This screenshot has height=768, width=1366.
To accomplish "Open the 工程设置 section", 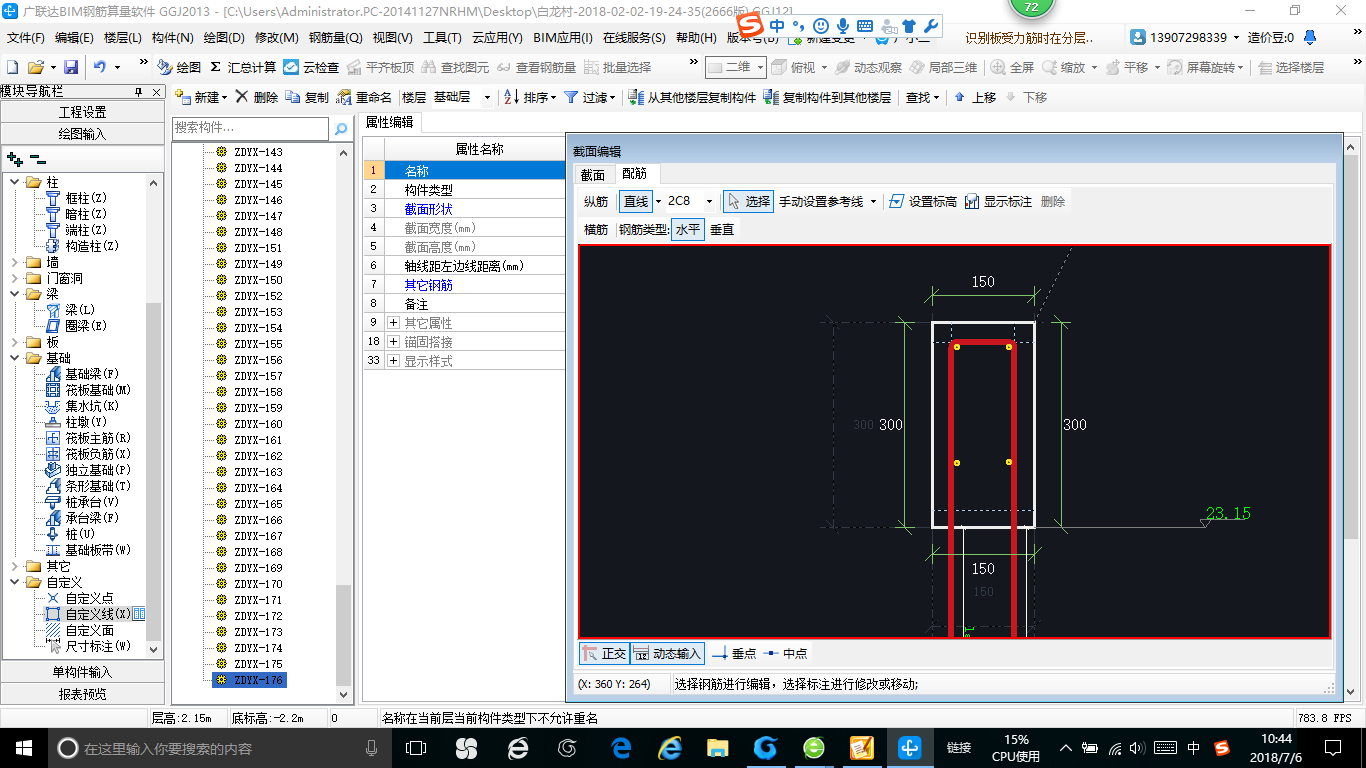I will pos(82,112).
